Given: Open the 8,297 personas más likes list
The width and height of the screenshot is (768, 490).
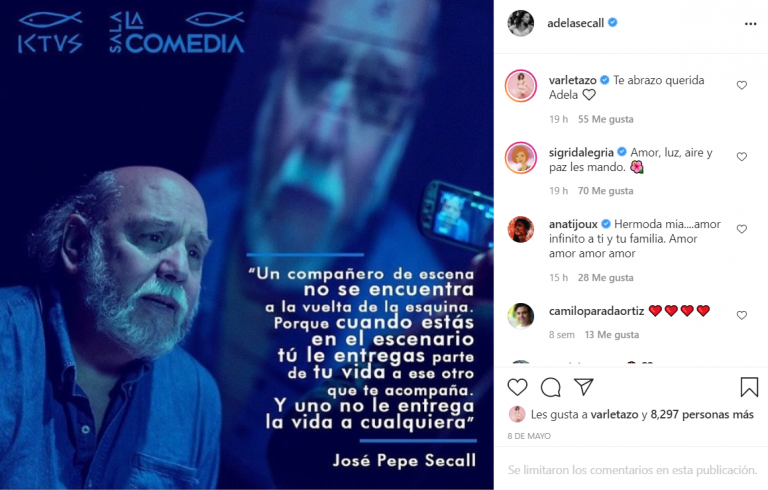Looking at the screenshot, I should click(702, 415).
